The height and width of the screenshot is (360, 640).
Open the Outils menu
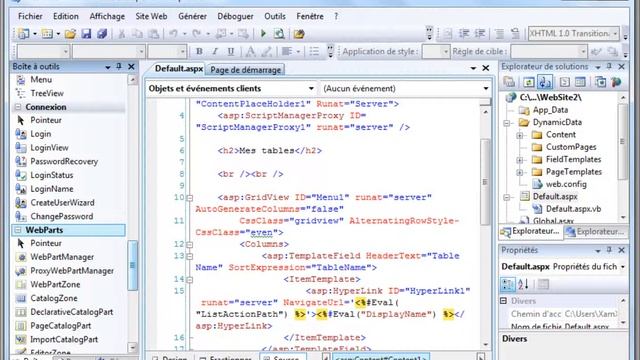[275, 16]
